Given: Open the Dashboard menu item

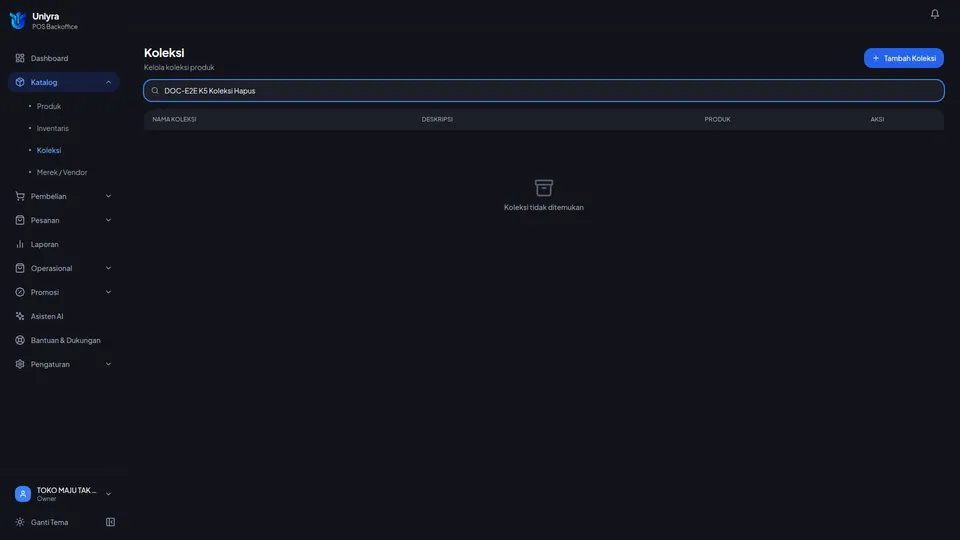Looking at the screenshot, I should click(64, 58).
